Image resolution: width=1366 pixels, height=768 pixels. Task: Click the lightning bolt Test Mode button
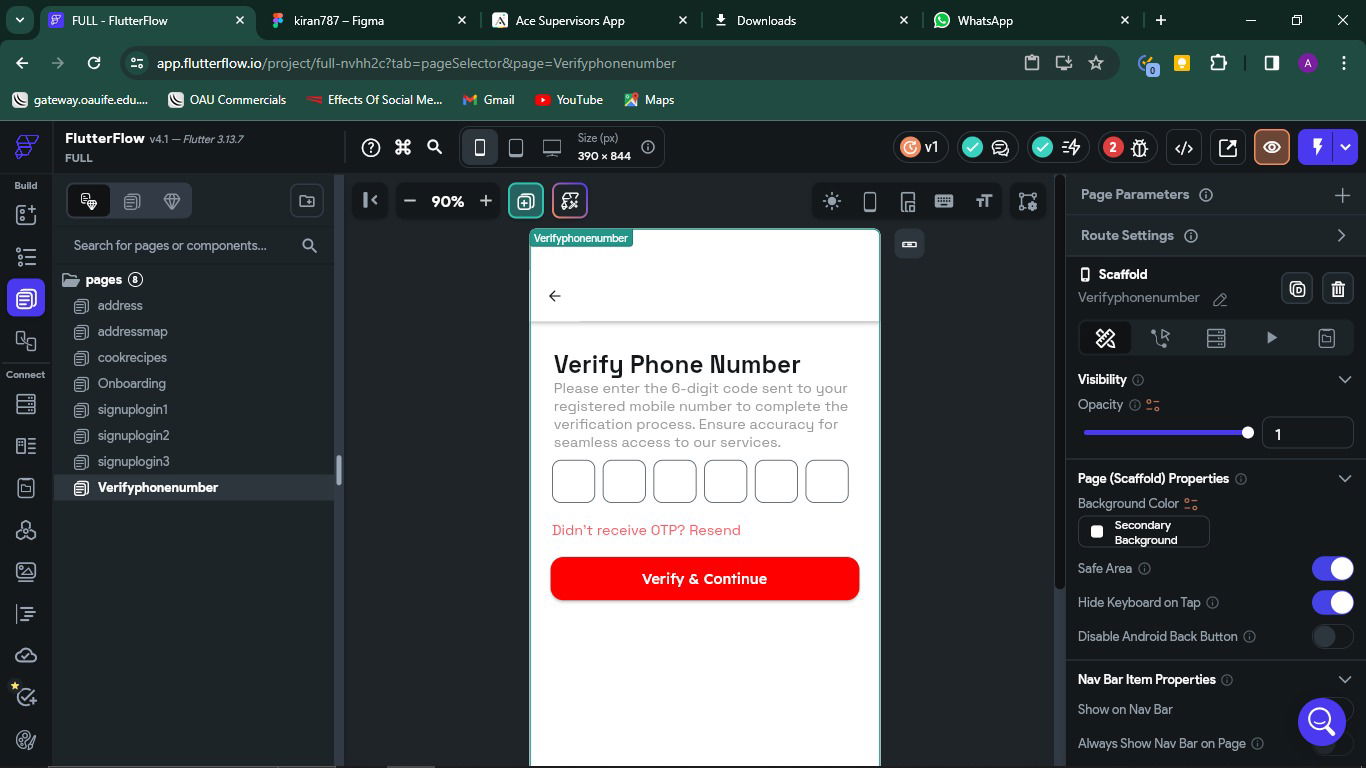tap(1317, 147)
